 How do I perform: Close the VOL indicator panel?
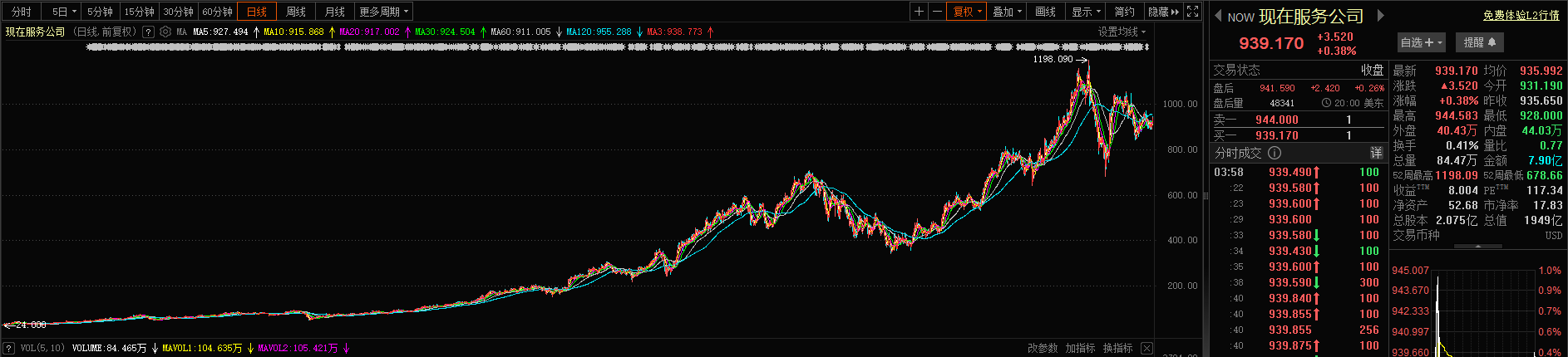pos(1146,348)
